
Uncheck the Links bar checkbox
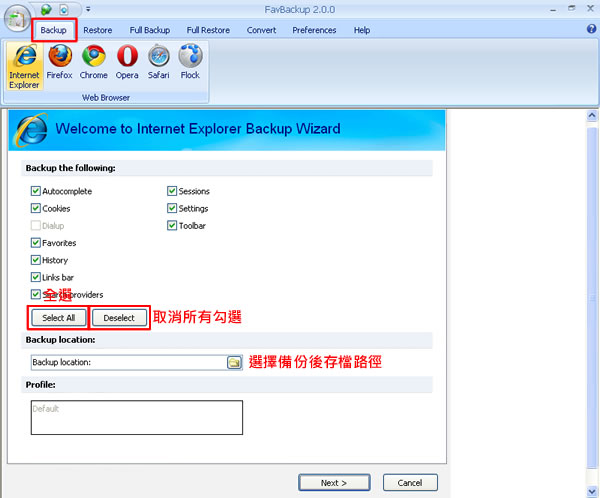(x=36, y=277)
